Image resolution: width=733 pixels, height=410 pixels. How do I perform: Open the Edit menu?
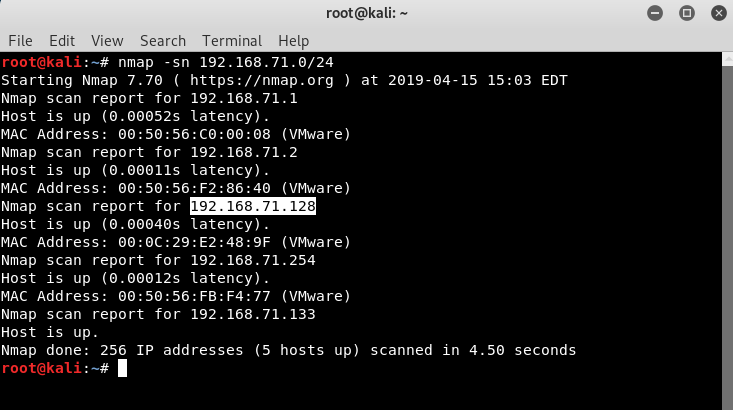[62, 41]
